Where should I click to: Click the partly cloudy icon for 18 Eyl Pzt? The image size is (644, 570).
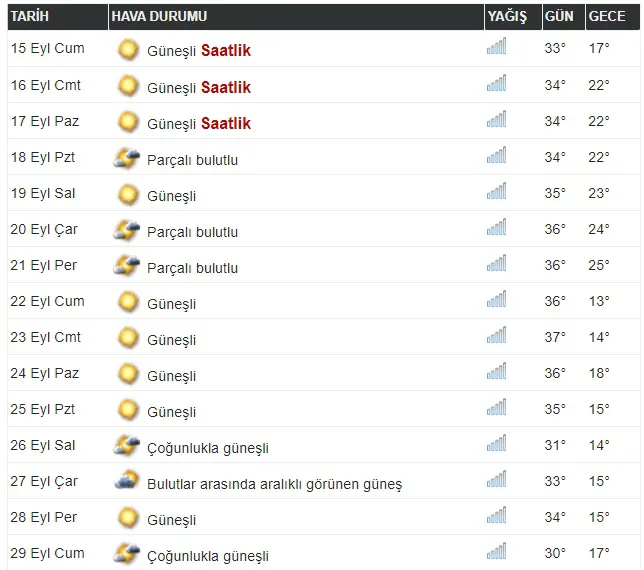(x=127, y=158)
